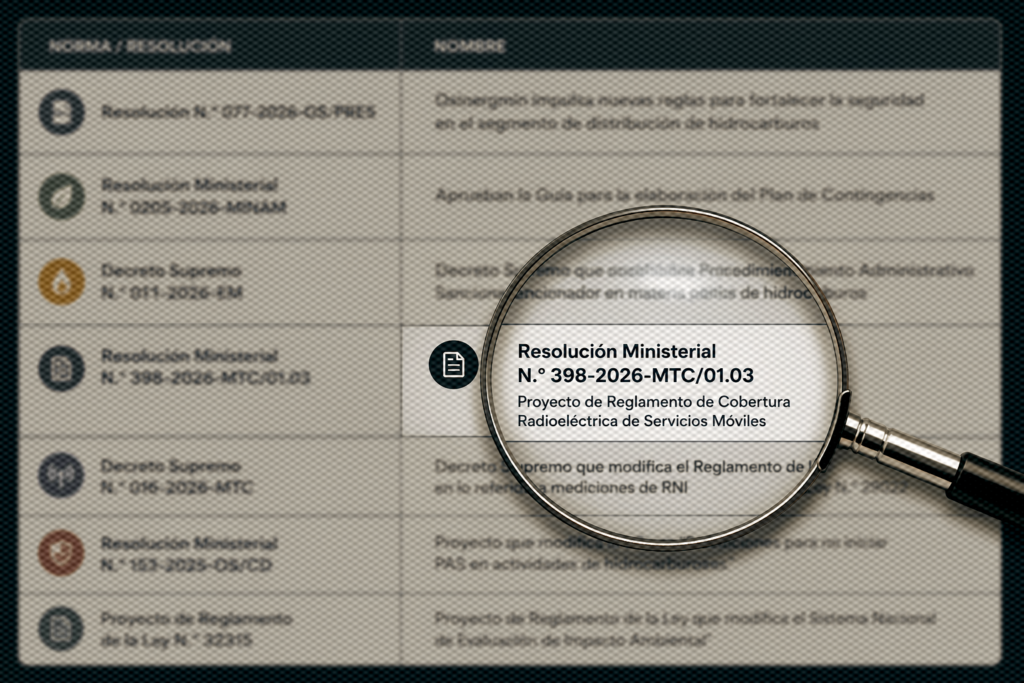Click the Guía para Plan de Contingencias description
The width and height of the screenshot is (1024, 683).
tap(684, 195)
